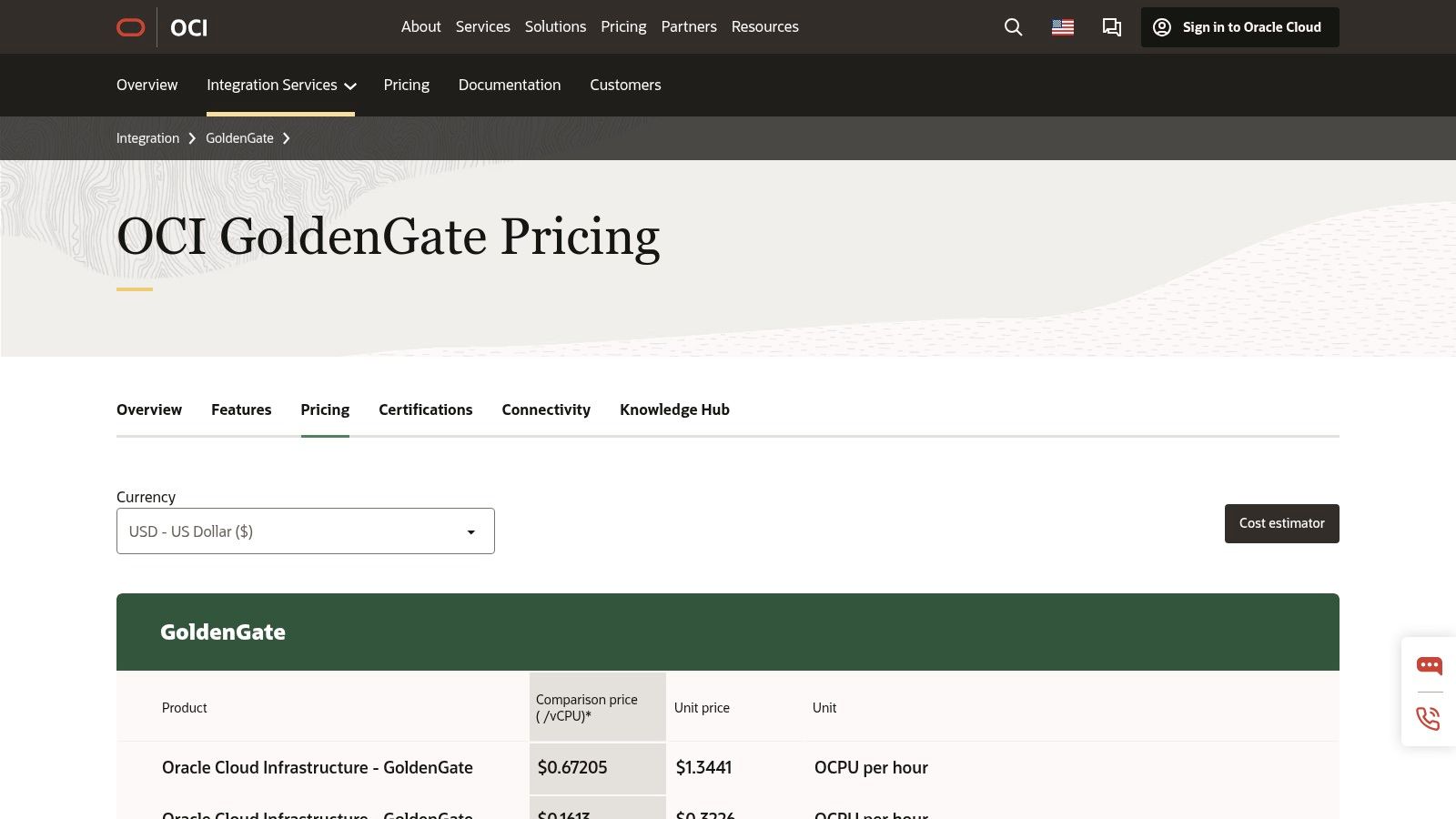Click the Product column header

pos(185,708)
